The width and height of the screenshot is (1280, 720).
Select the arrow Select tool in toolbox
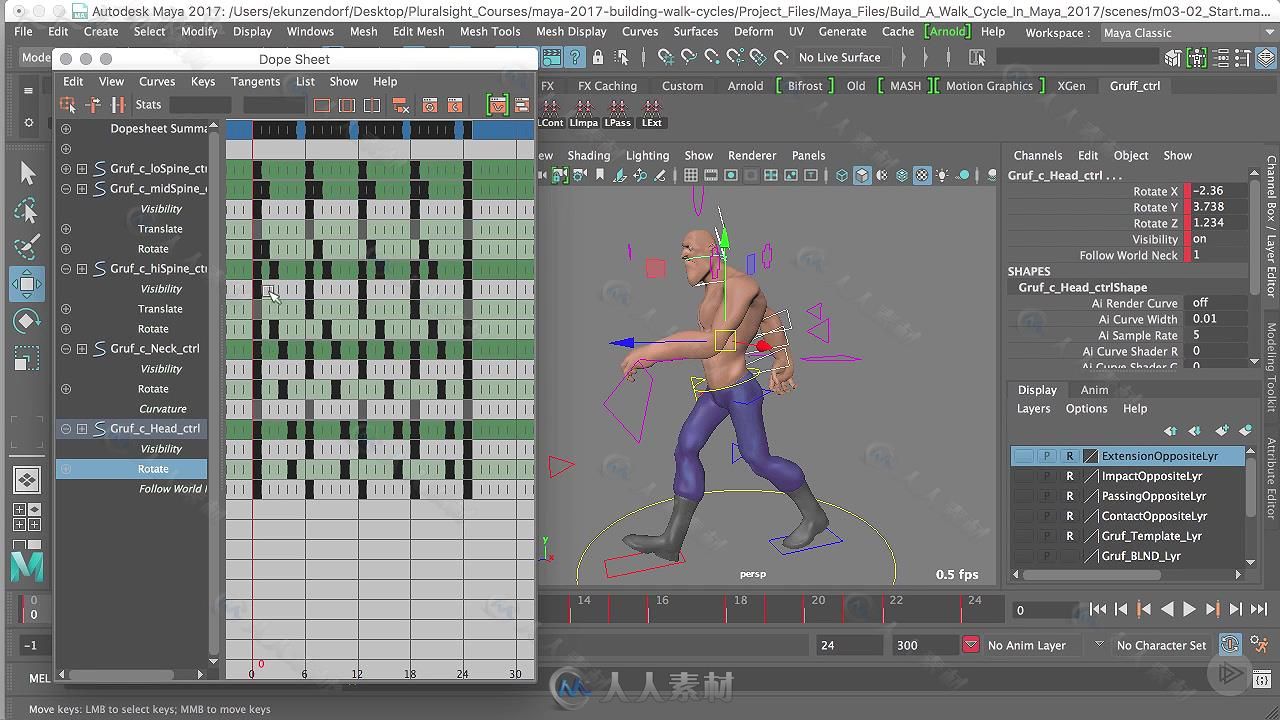tap(27, 173)
